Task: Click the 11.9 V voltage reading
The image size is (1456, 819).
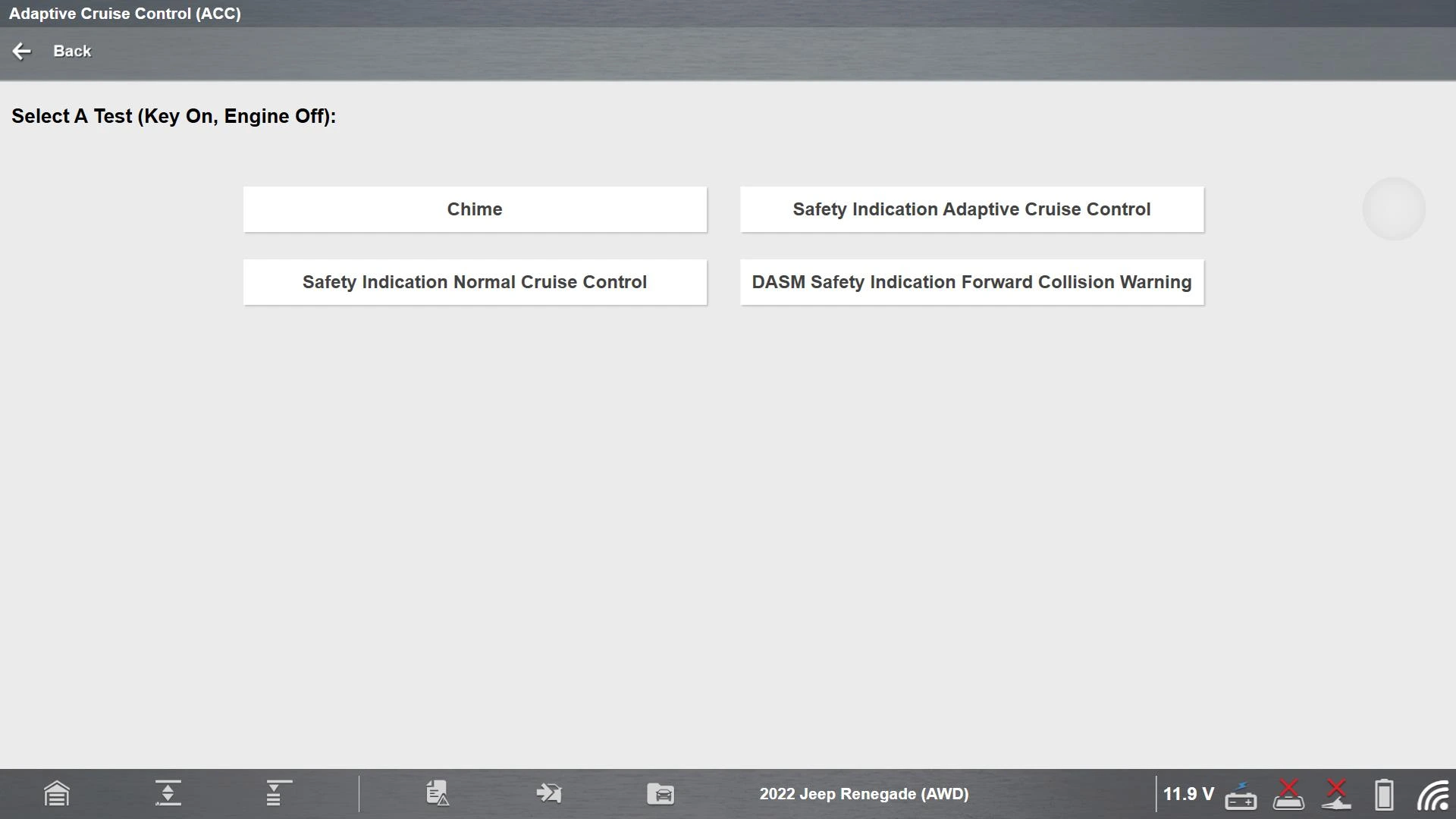Action: coord(1188,794)
